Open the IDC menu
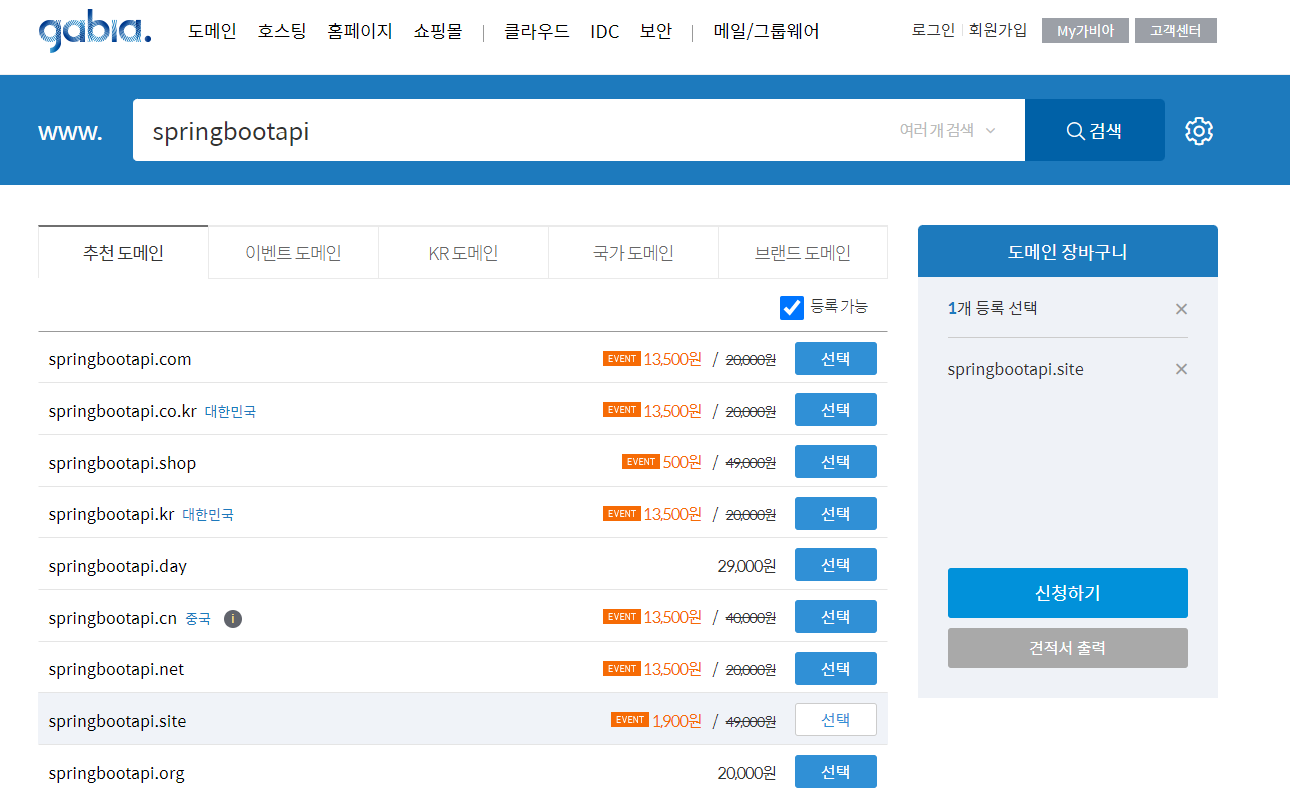Image resolution: width=1290 pixels, height=795 pixels. [x=605, y=31]
